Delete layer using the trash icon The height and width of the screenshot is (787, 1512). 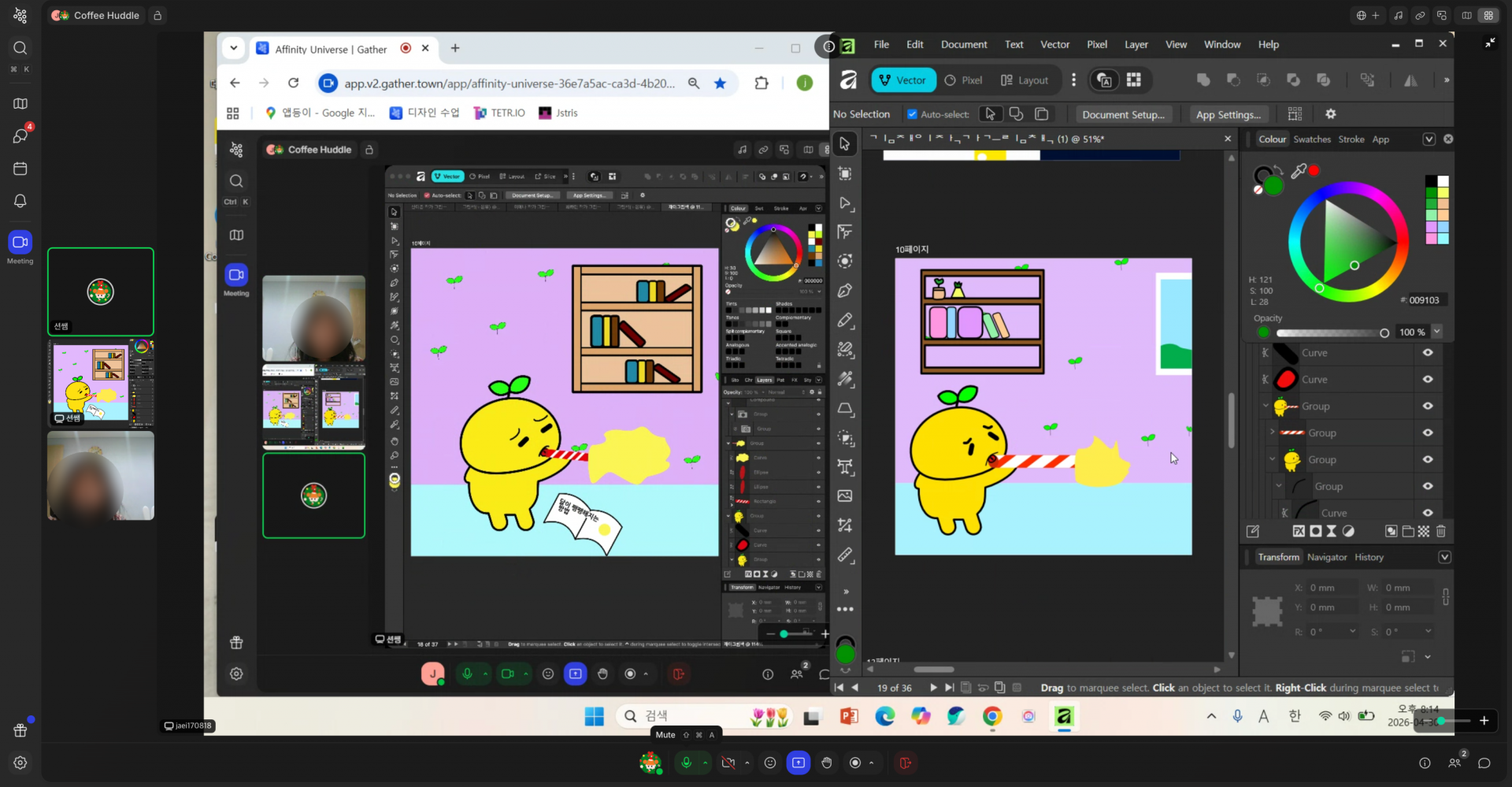(x=1441, y=532)
